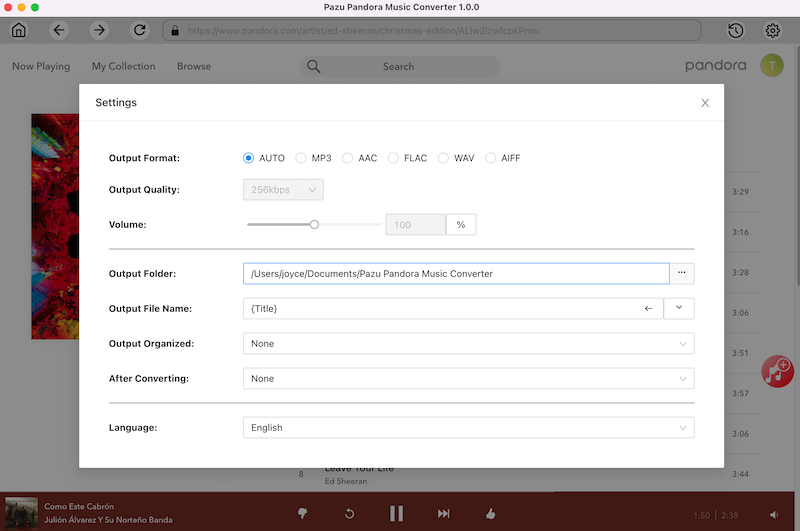Thumbs up the current song

[x=490, y=513]
